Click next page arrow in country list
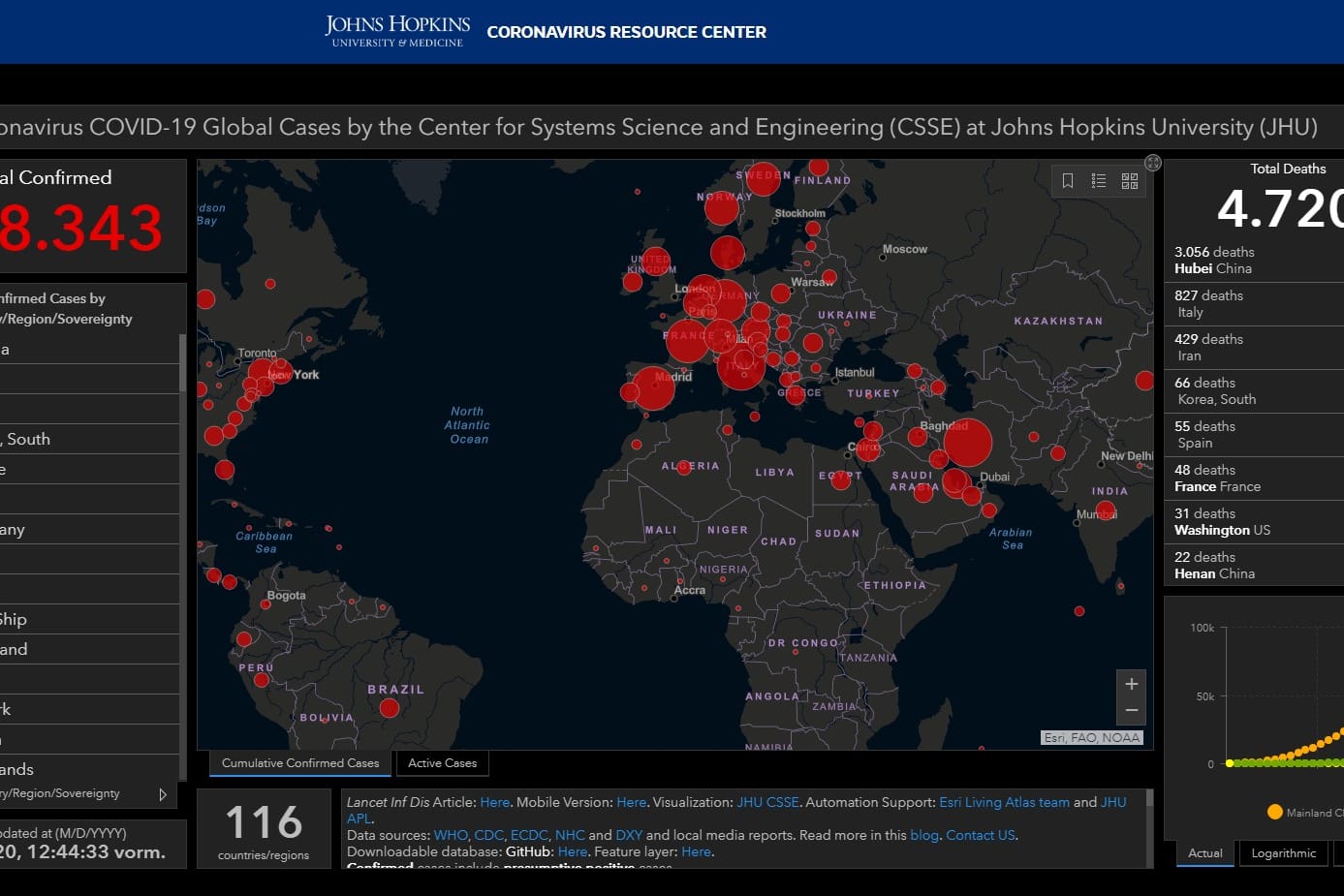Viewport: 1344px width, 896px height. (163, 794)
